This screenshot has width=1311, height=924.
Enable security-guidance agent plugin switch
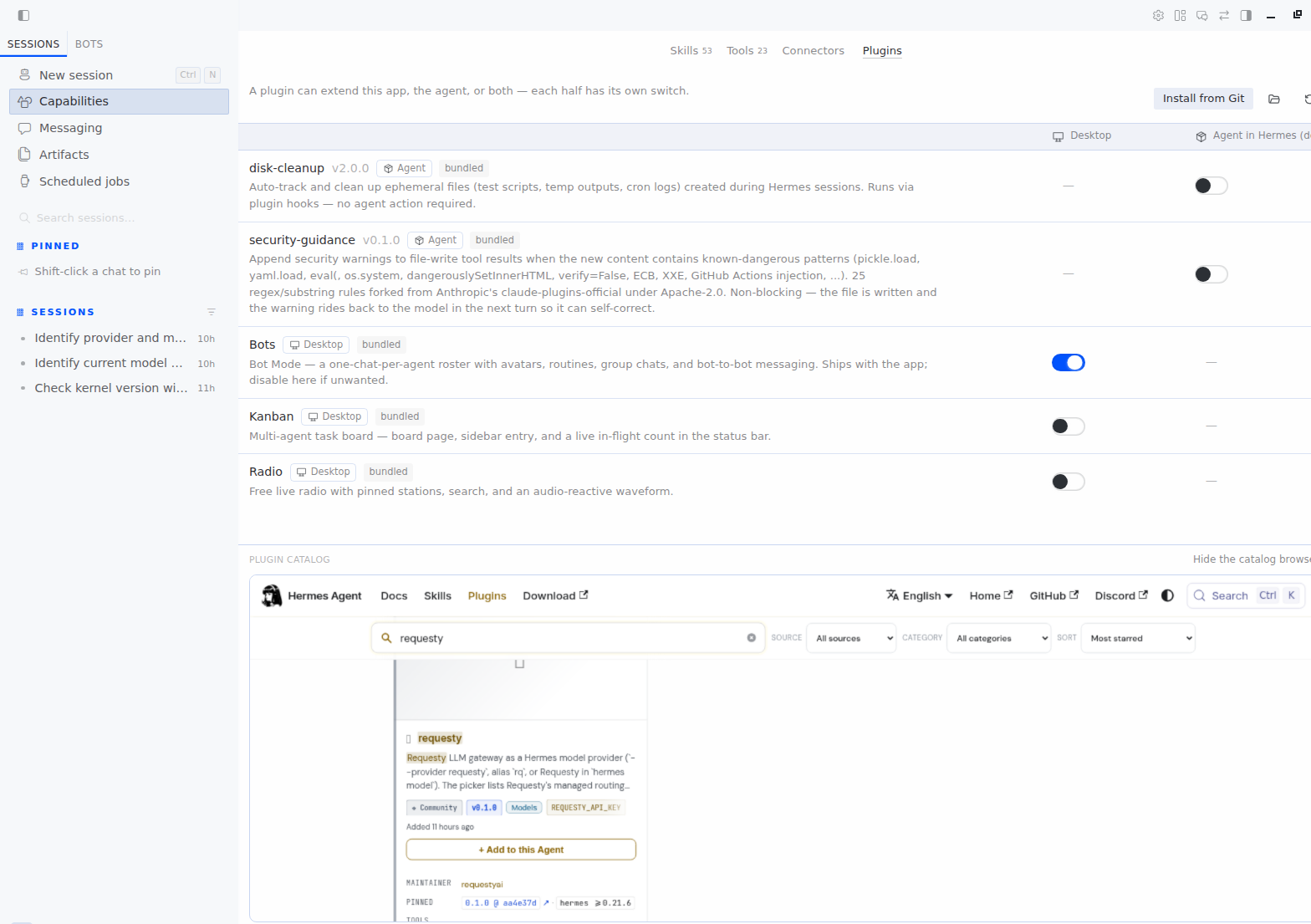coord(1211,274)
